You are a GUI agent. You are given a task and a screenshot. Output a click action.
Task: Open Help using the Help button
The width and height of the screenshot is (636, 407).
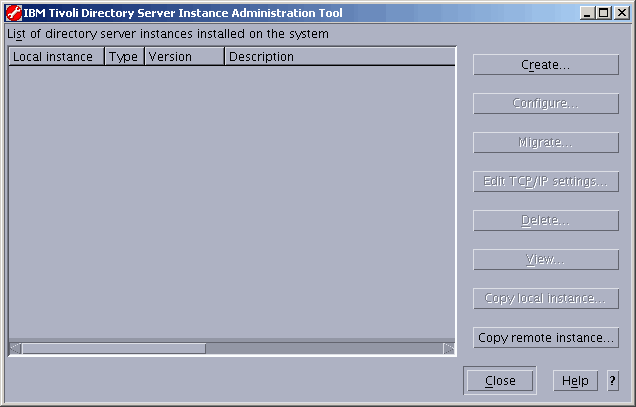point(575,381)
